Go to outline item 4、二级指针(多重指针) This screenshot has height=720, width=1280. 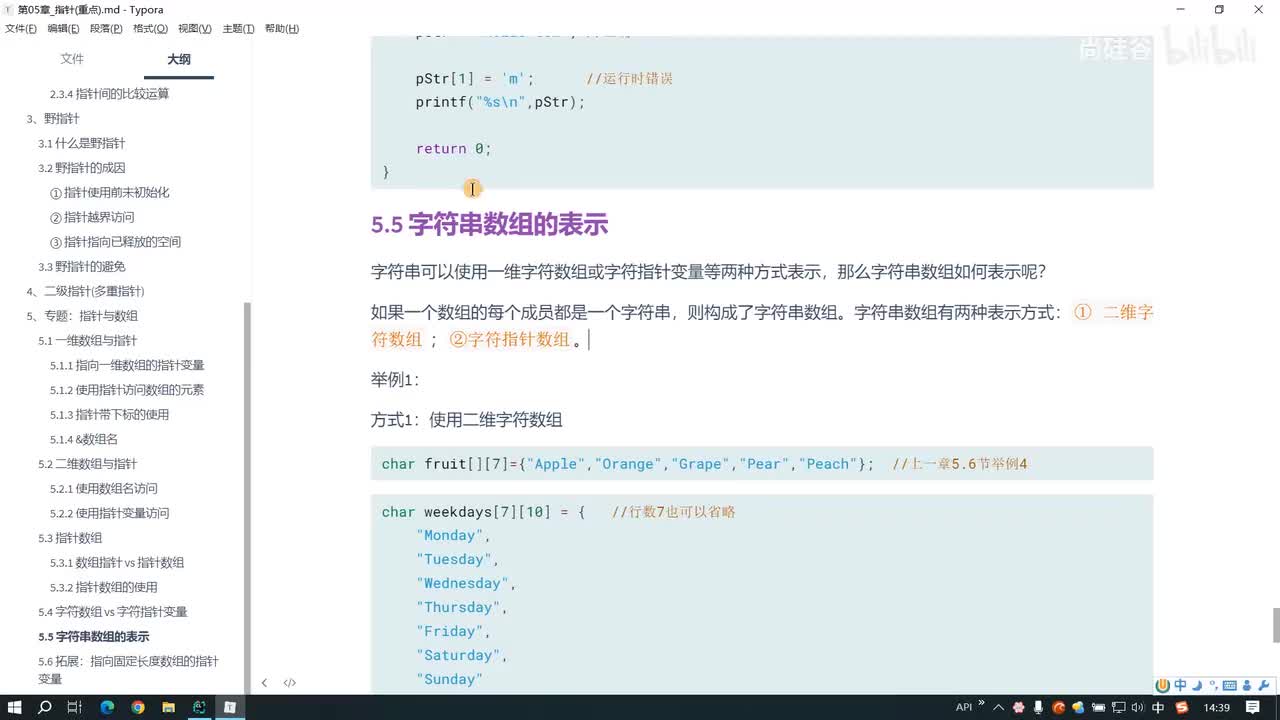click(x=85, y=291)
